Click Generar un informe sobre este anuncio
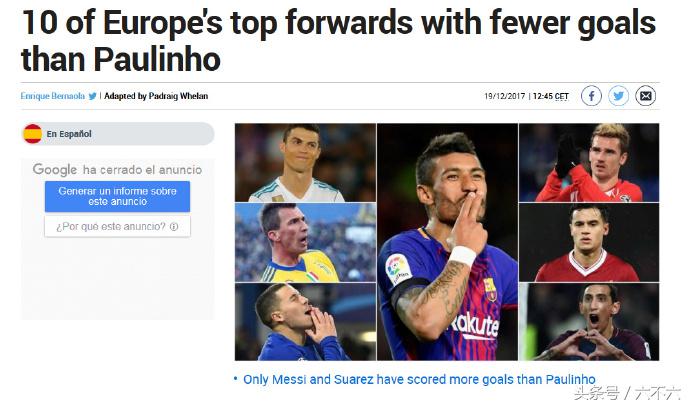 (x=117, y=196)
